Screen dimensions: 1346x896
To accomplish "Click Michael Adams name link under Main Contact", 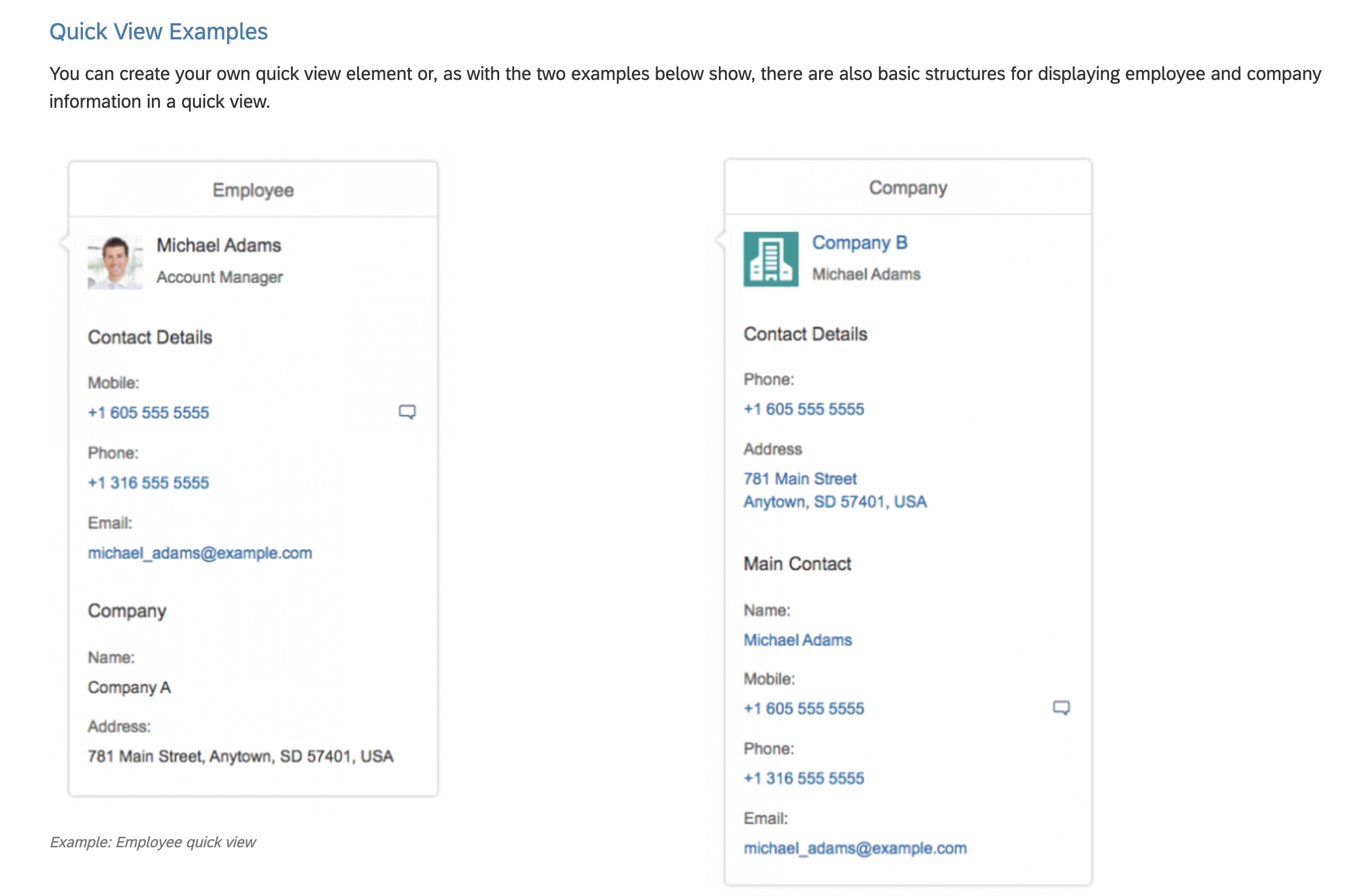I will [798, 640].
